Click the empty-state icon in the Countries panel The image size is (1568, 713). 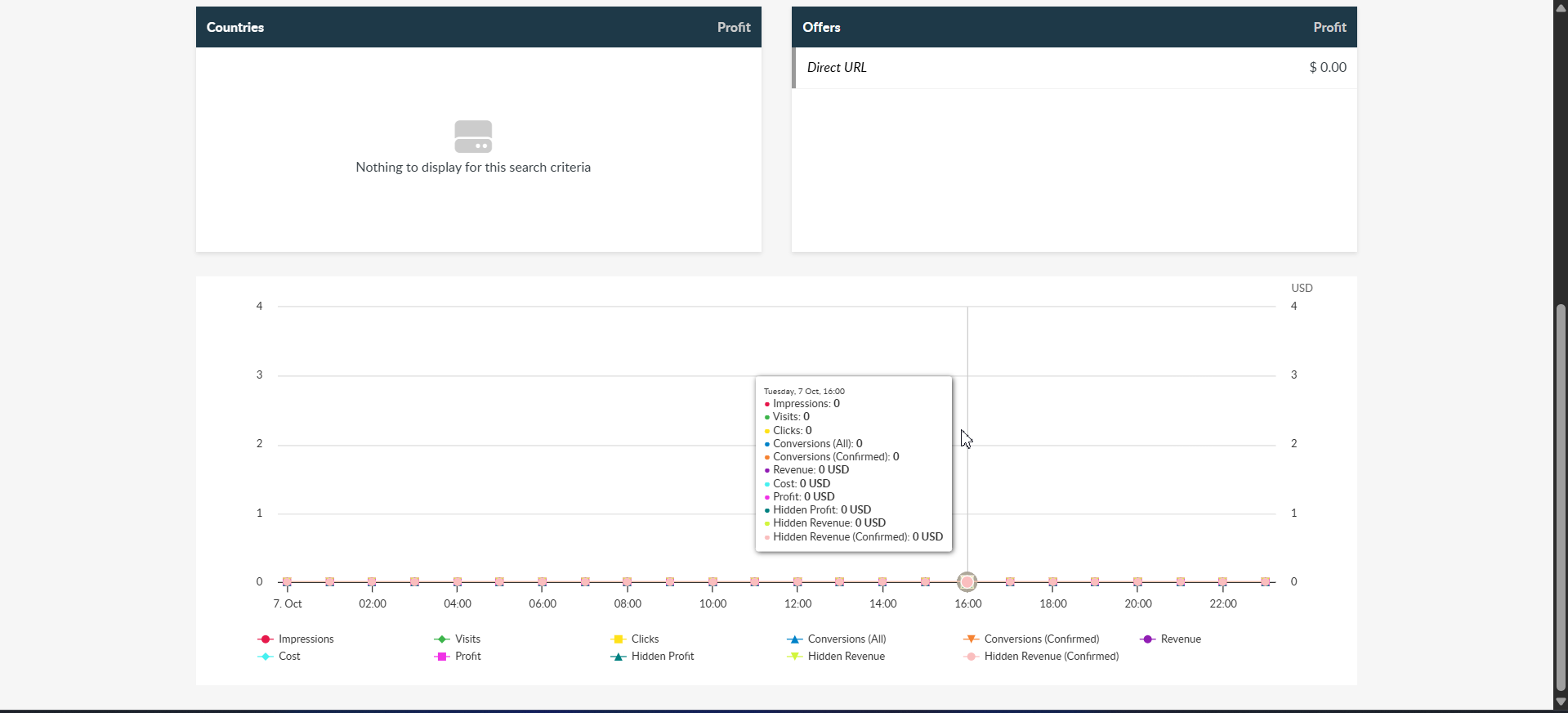coord(473,137)
